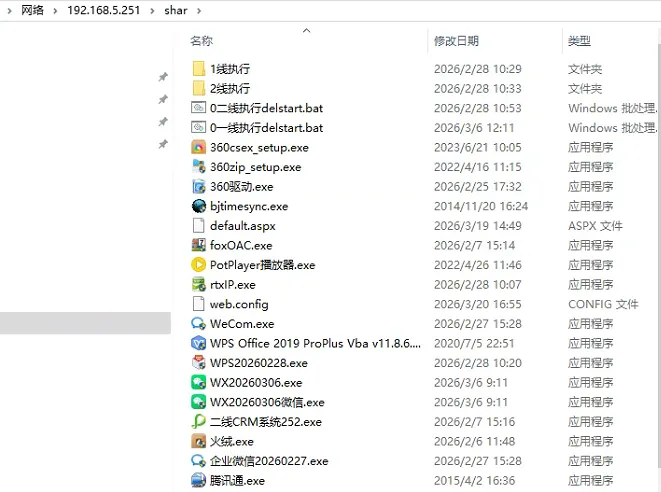Go to 192.168.5.251 in the address bar

point(104,10)
